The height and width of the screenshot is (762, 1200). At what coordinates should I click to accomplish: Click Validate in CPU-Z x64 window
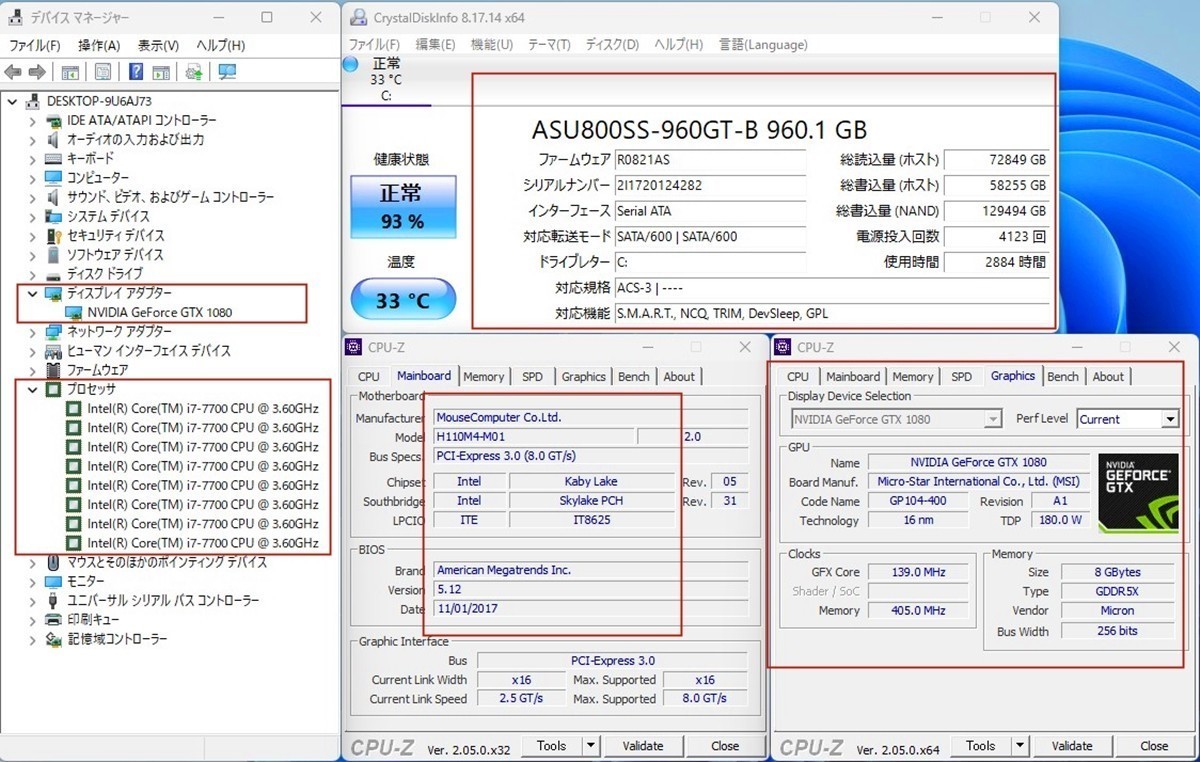click(x=1072, y=746)
